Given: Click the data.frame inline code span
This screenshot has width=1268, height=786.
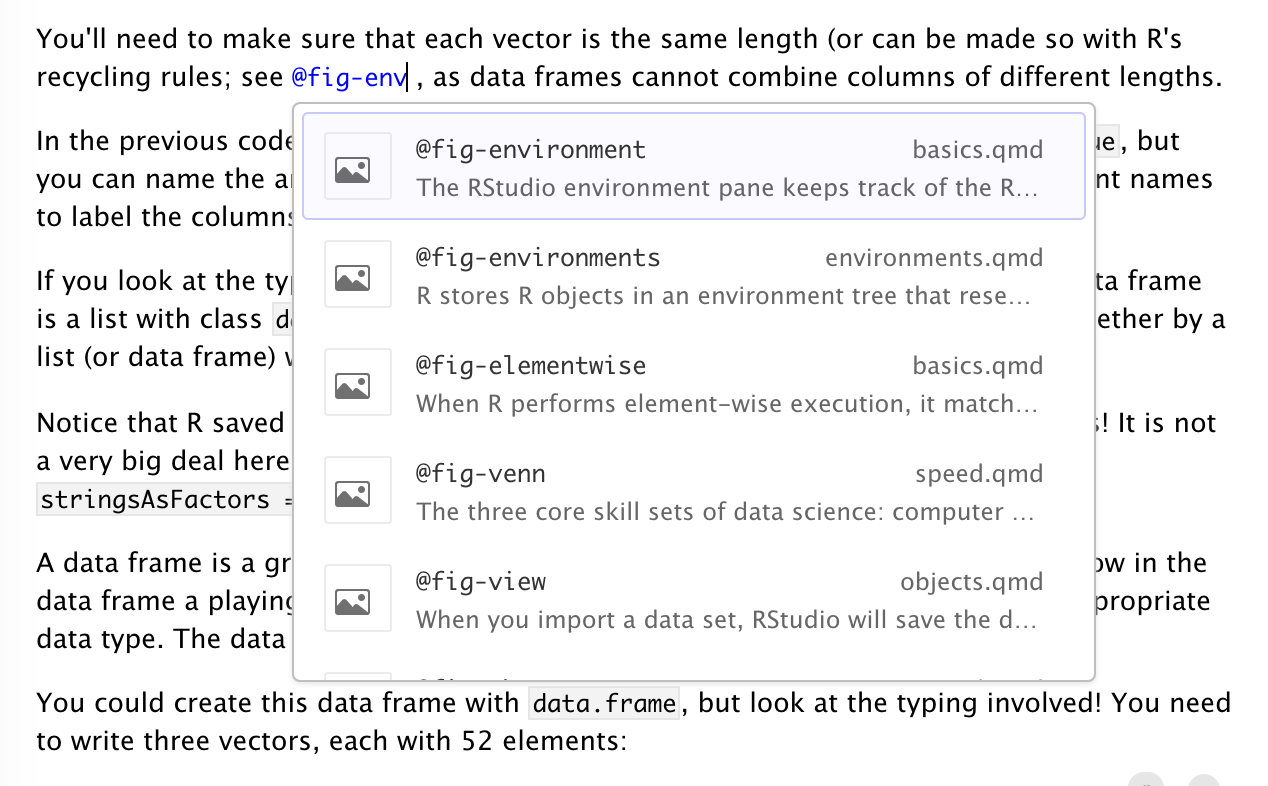Looking at the screenshot, I should [603, 703].
